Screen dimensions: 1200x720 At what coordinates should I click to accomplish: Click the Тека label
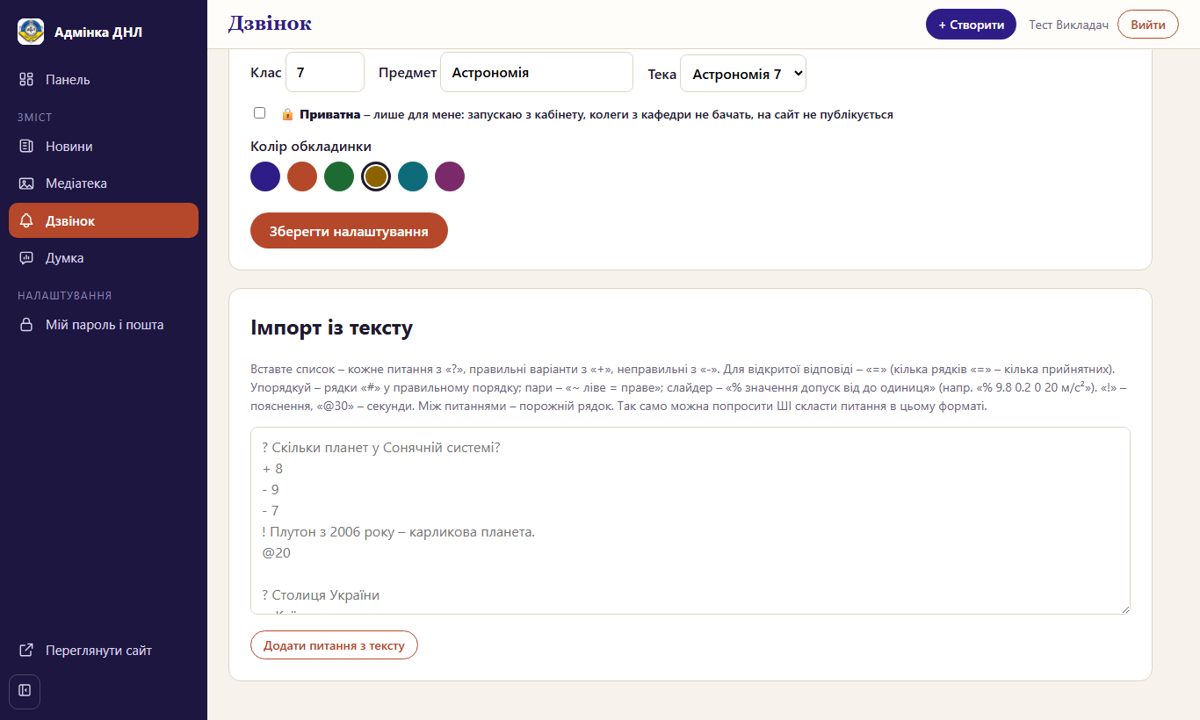662,74
